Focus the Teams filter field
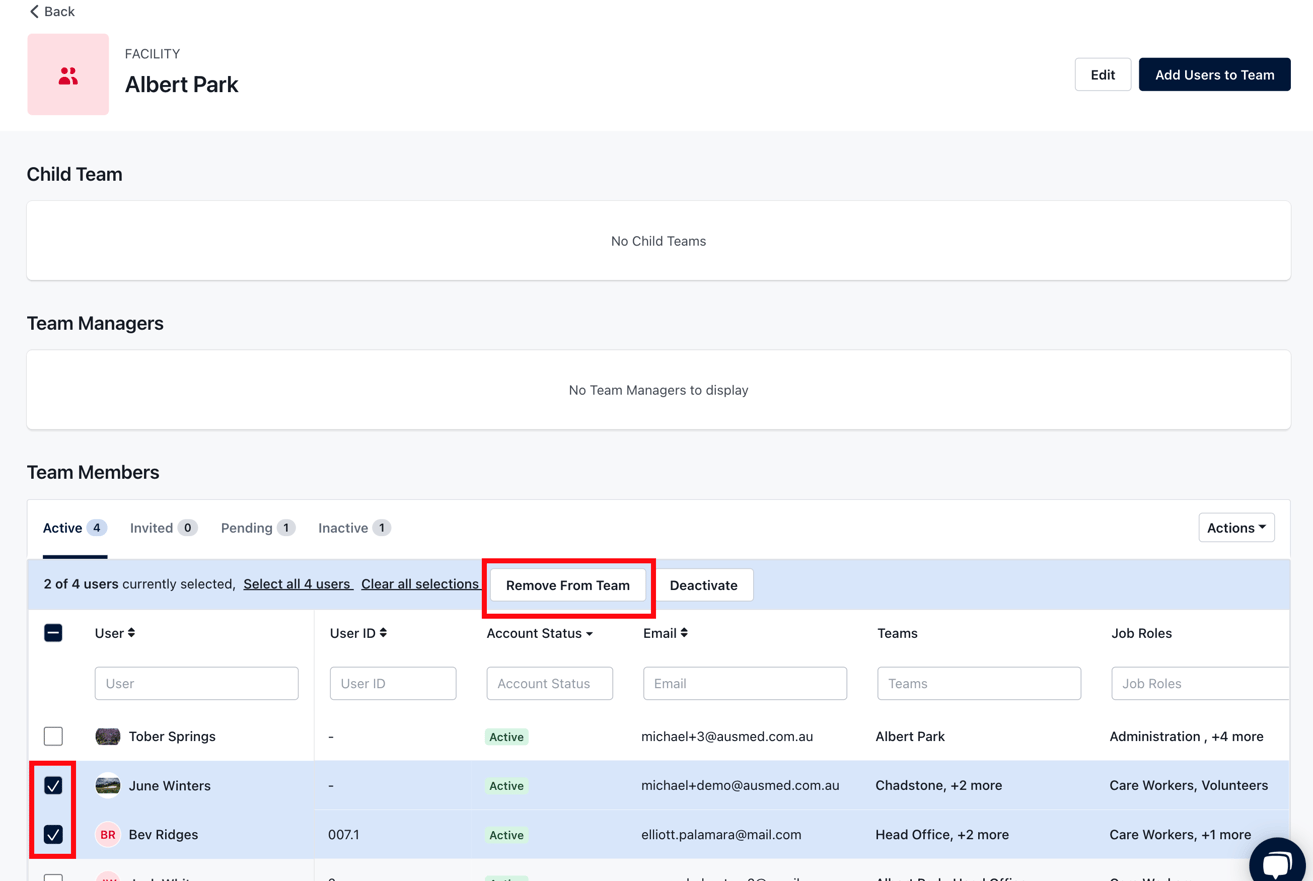1313x881 pixels. tap(979, 684)
